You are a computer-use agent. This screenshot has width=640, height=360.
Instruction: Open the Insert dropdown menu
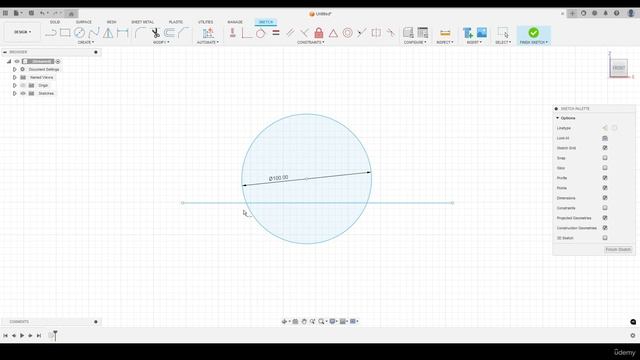(474, 42)
